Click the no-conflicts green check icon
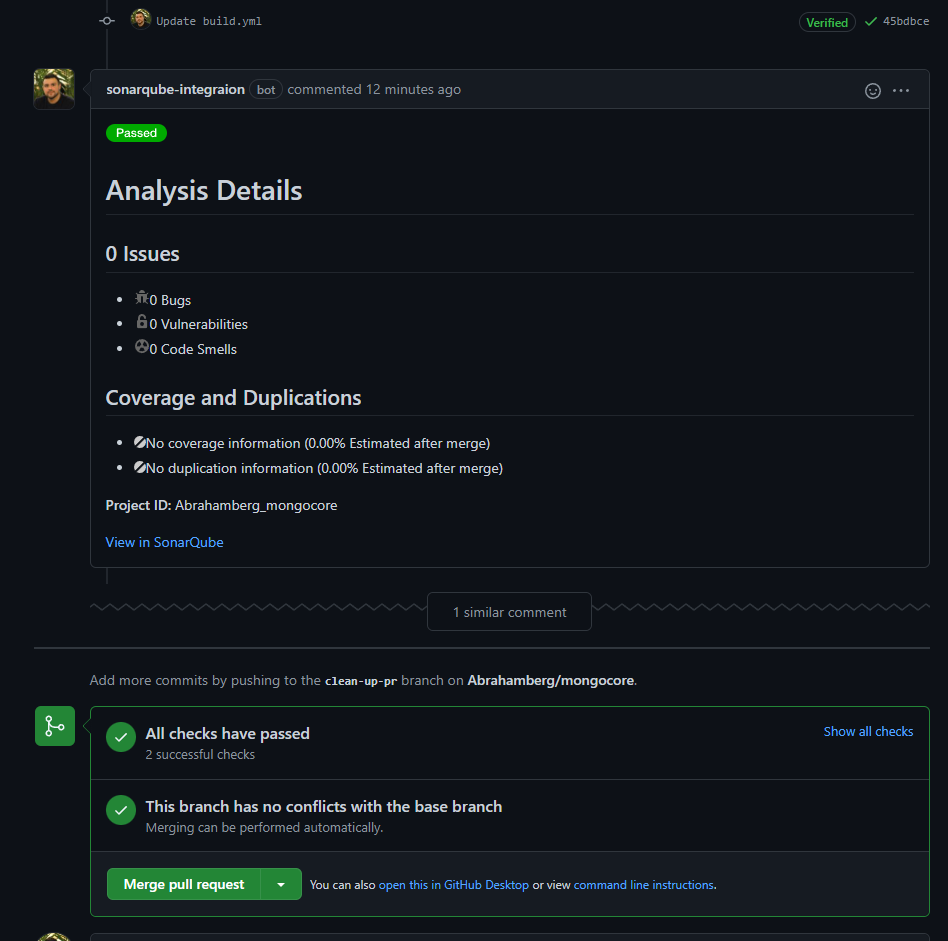Image resolution: width=948 pixels, height=941 pixels. click(x=121, y=810)
